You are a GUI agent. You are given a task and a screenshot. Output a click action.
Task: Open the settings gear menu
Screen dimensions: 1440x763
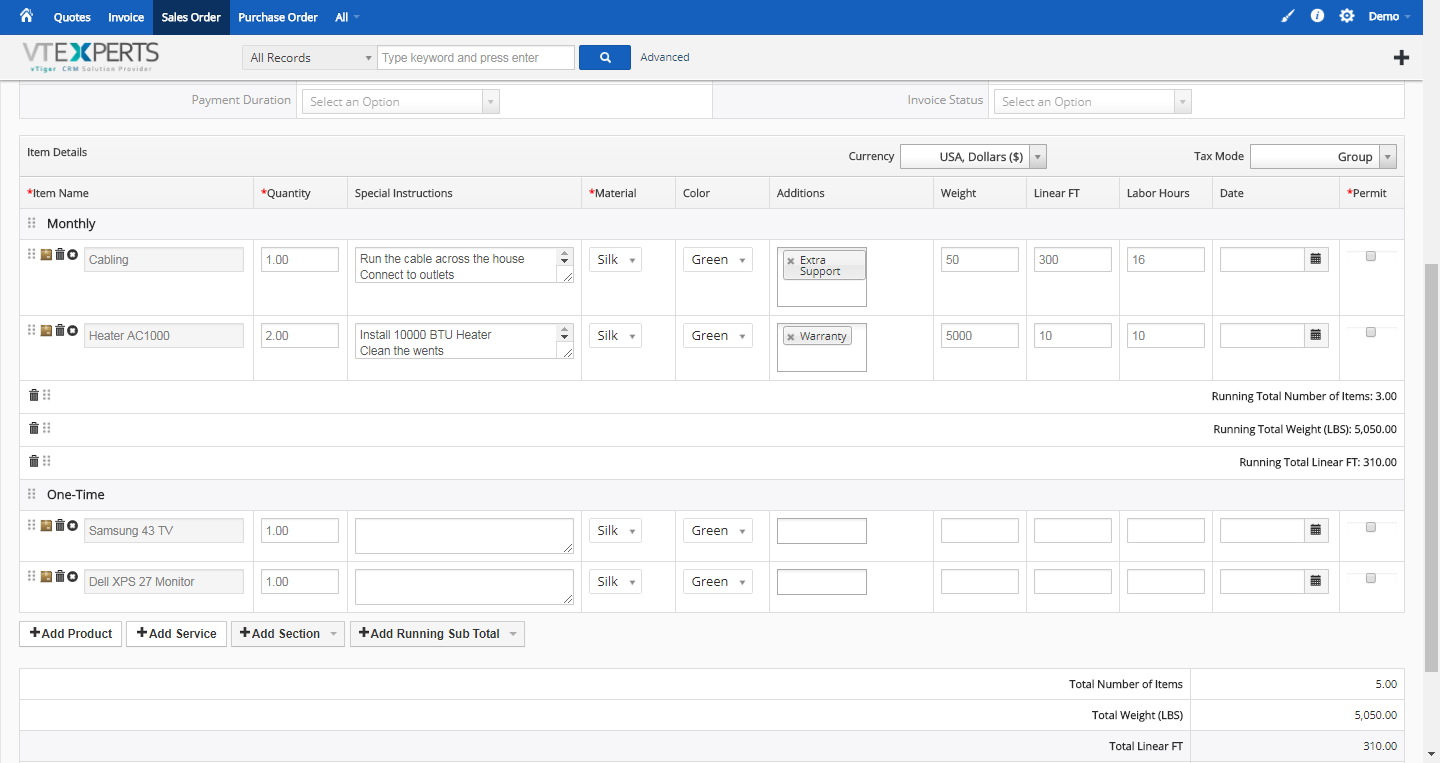(1346, 15)
